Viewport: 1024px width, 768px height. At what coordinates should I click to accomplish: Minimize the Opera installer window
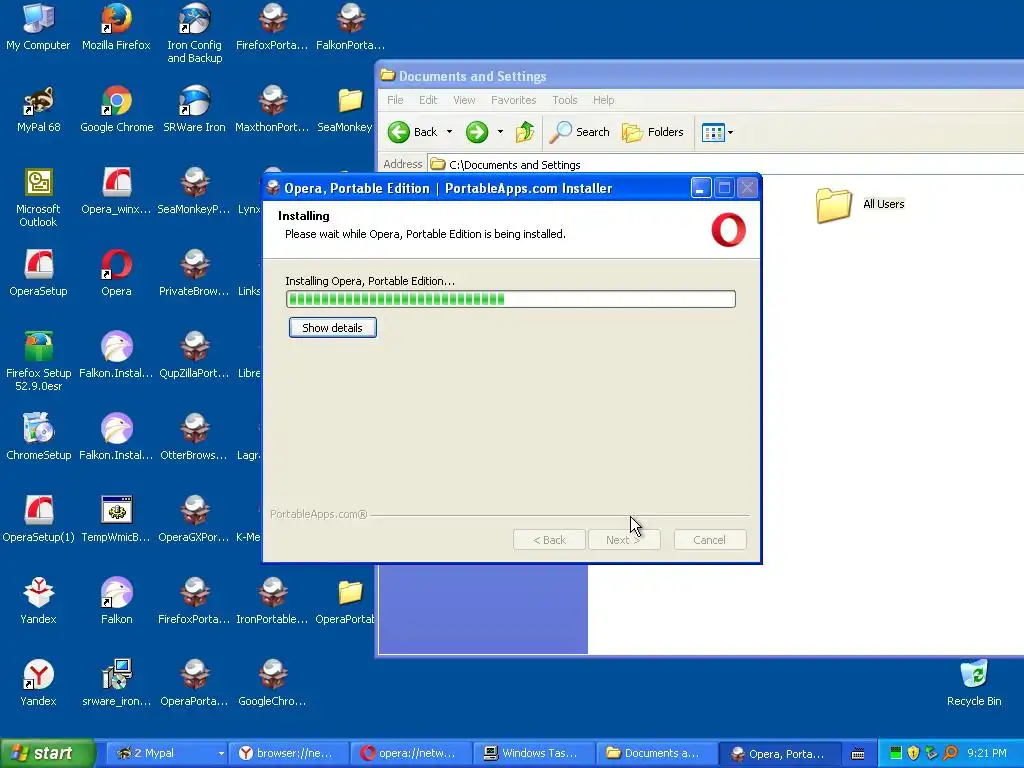tap(701, 189)
